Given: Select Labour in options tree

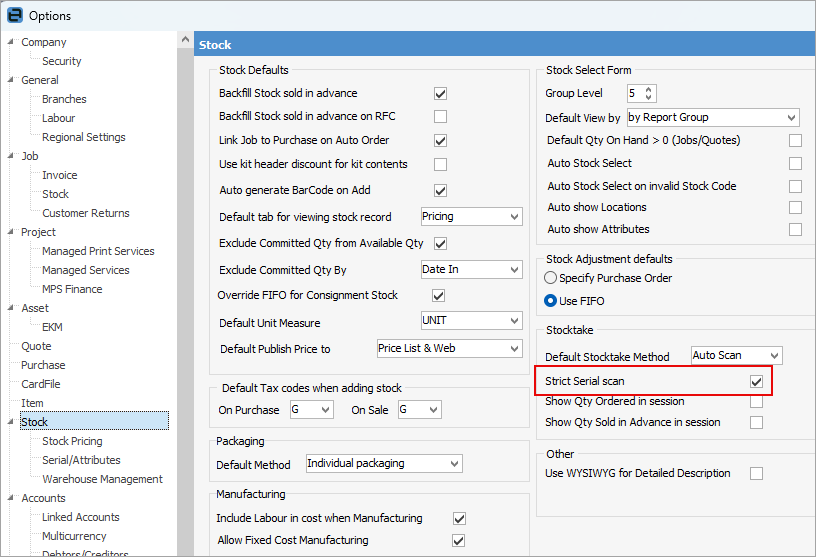Looking at the screenshot, I should point(58,118).
